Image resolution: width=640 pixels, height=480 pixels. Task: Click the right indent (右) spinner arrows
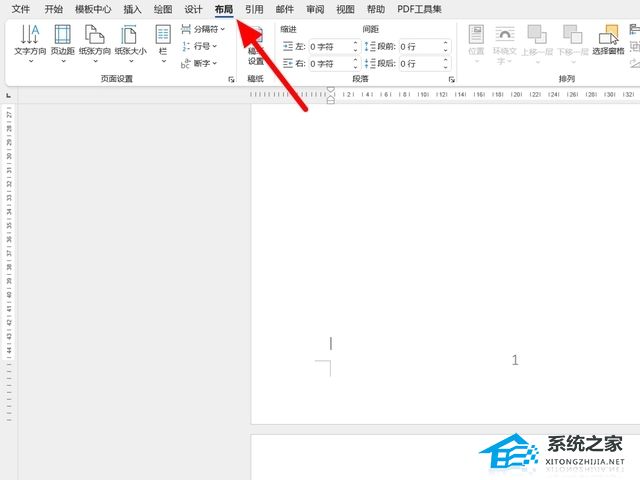[355, 64]
